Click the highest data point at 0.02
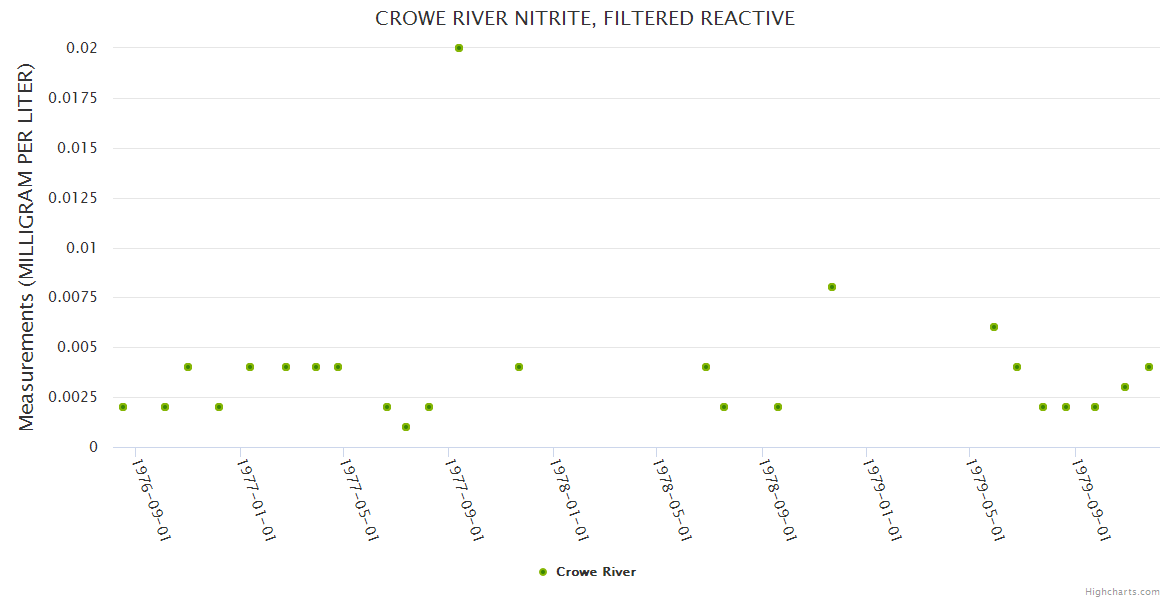The width and height of the screenshot is (1170, 600). [459, 48]
